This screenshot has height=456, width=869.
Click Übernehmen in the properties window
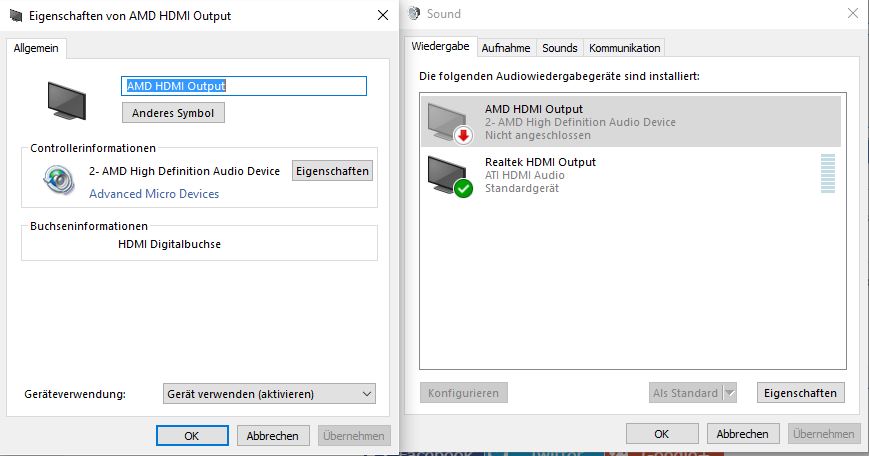click(354, 435)
